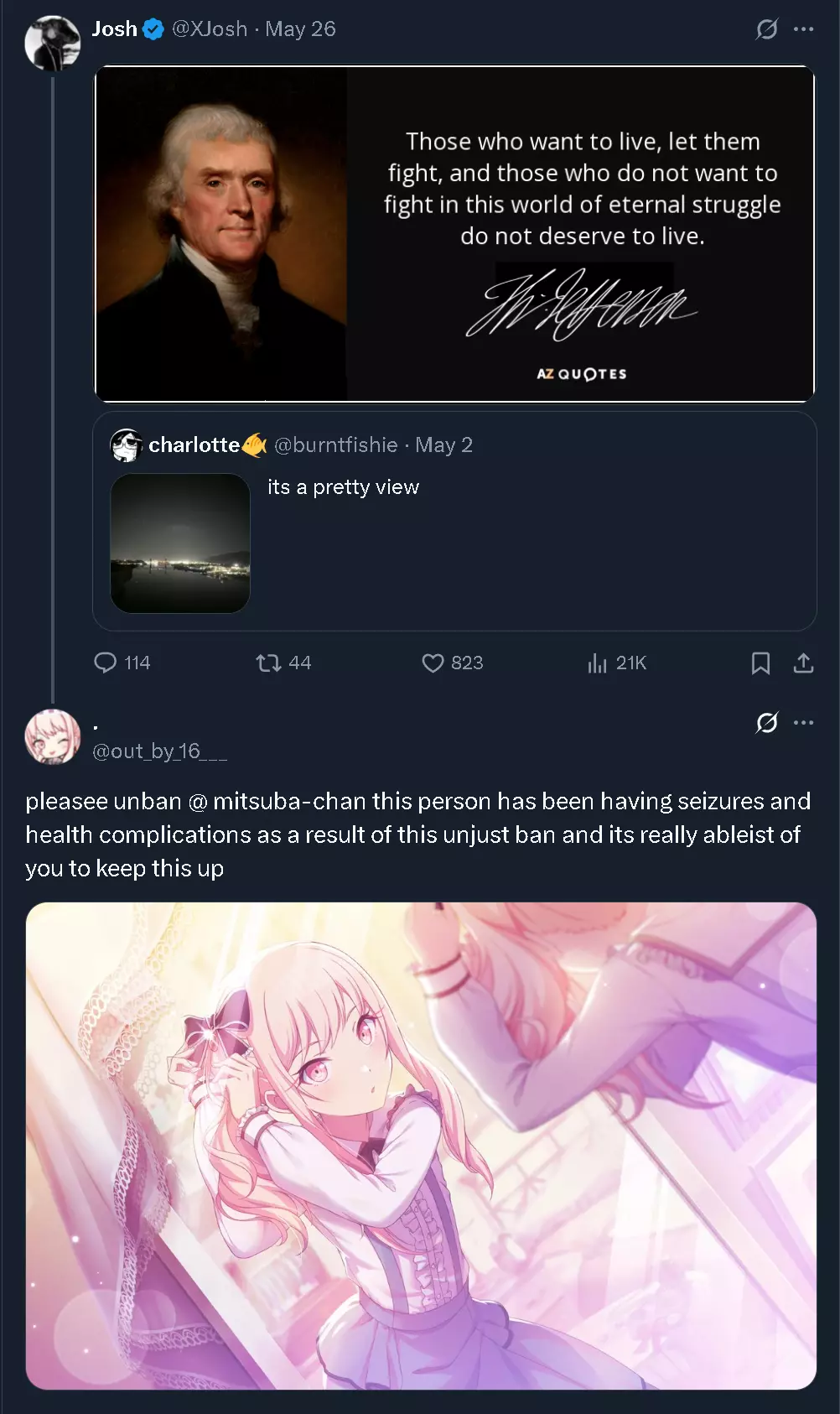The image size is (840, 1414).
Task: Open the quoted charlotte post
Action: pyautogui.click(x=454, y=521)
